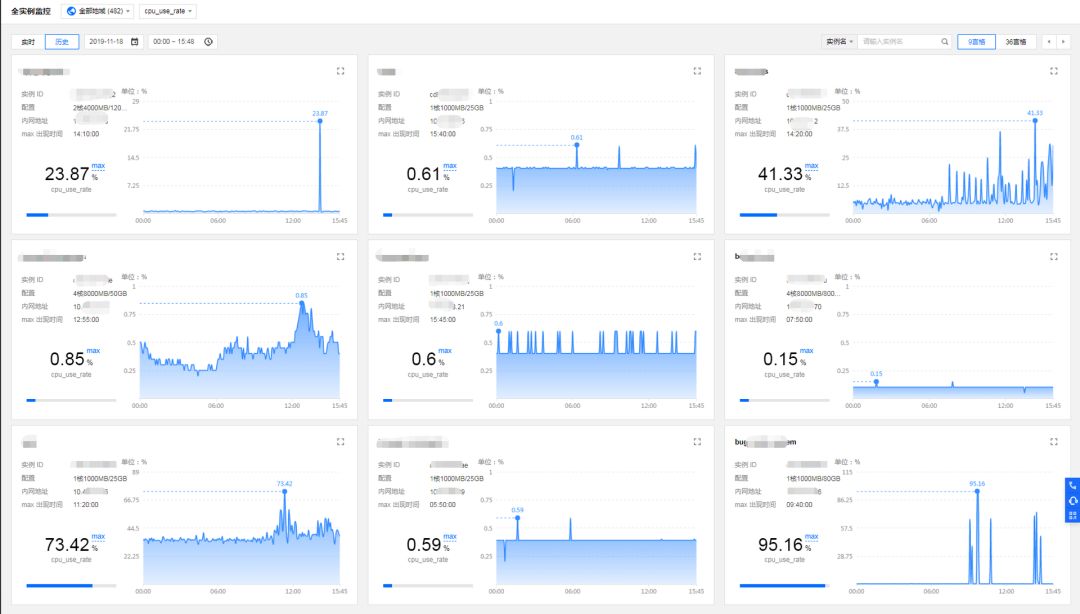Click the 23.87 peak marker on the chart

320,121
